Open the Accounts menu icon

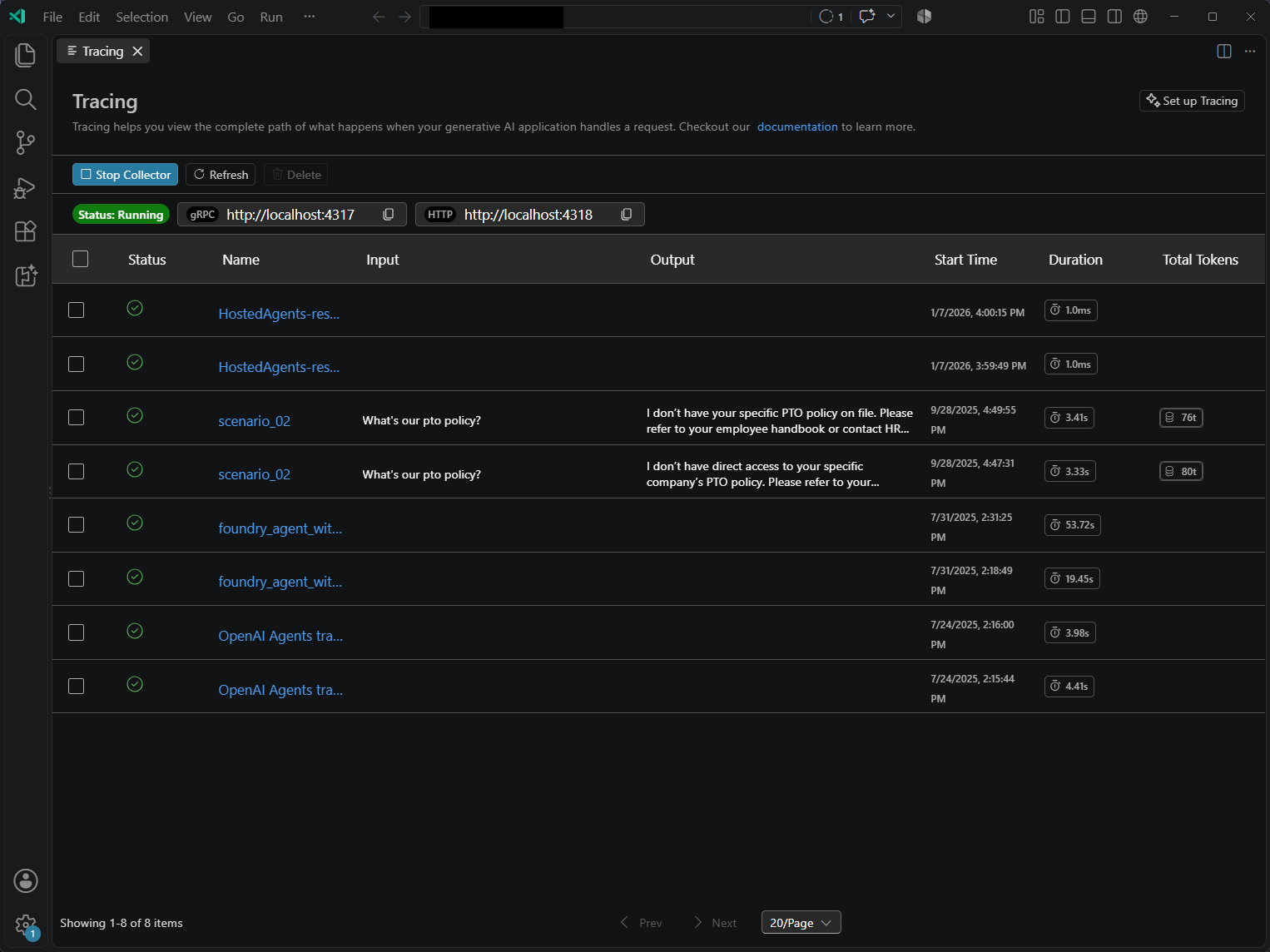(x=26, y=880)
